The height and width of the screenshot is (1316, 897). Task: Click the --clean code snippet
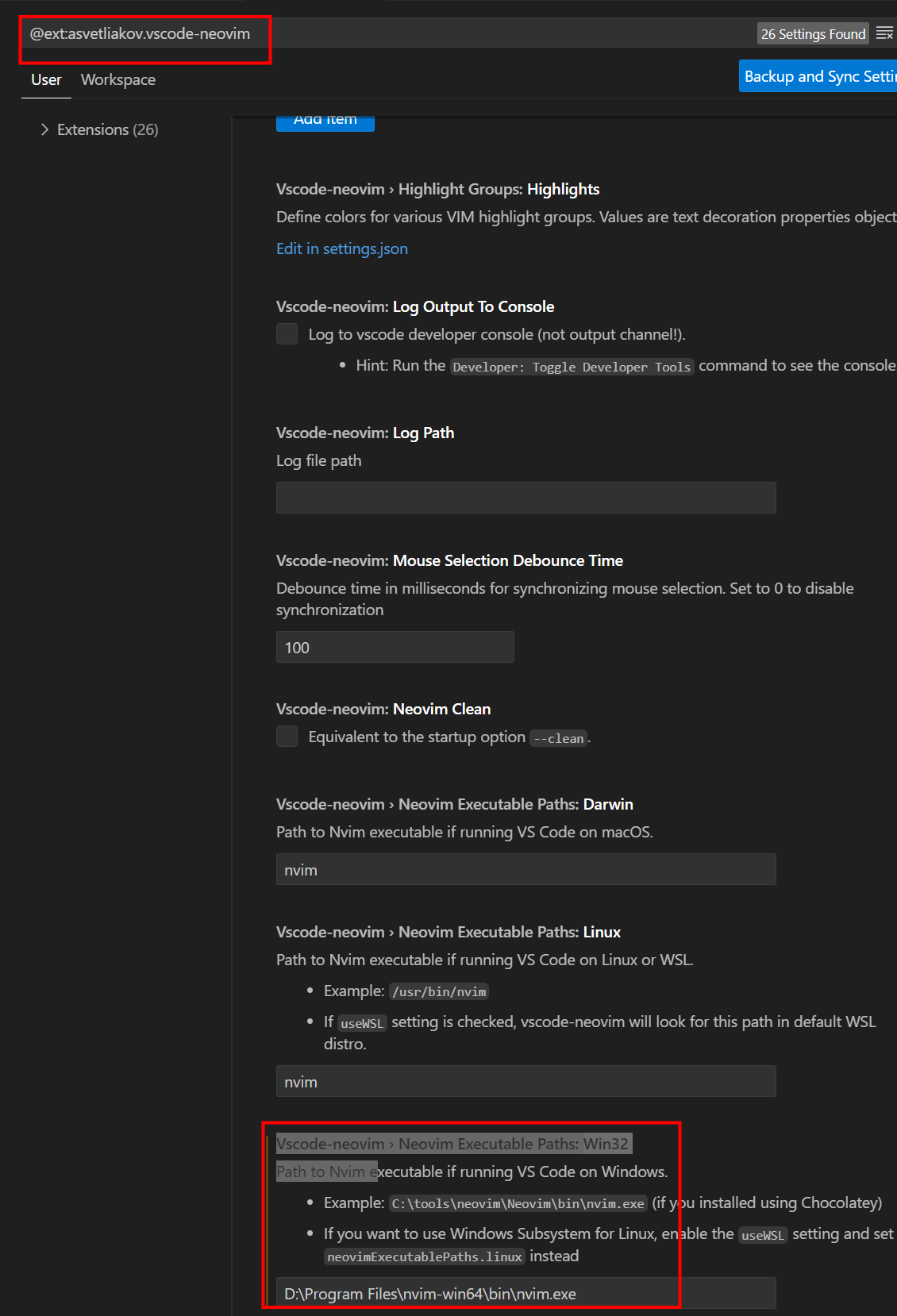559,738
